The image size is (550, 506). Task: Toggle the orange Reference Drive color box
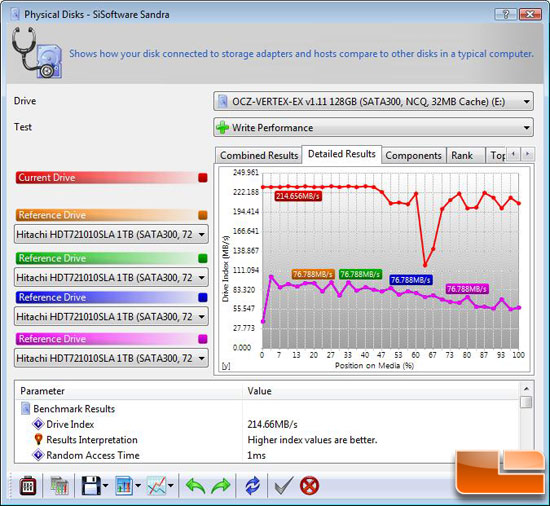[x=203, y=215]
